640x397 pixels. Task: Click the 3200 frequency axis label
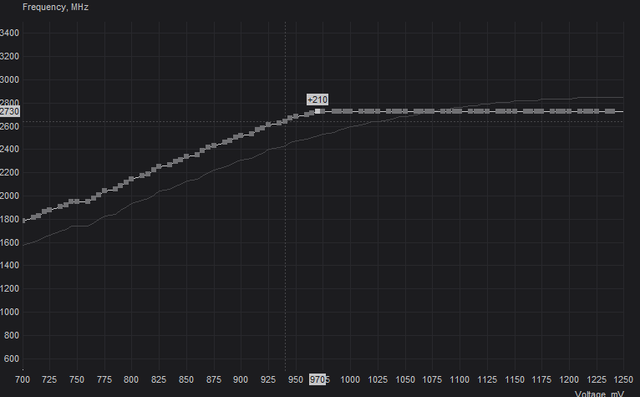9,56
